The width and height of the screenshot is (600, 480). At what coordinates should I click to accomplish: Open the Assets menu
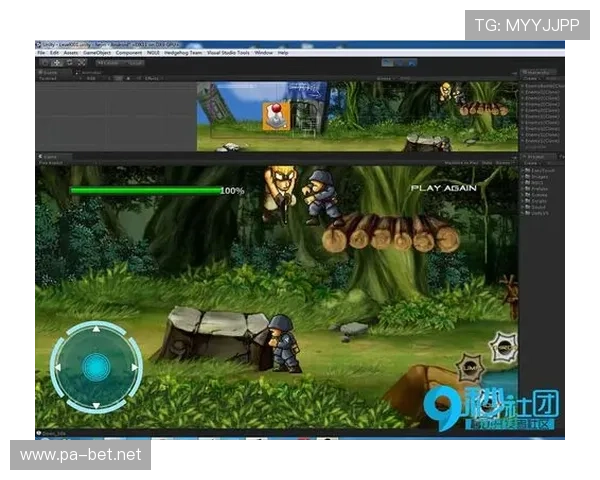click(x=71, y=53)
